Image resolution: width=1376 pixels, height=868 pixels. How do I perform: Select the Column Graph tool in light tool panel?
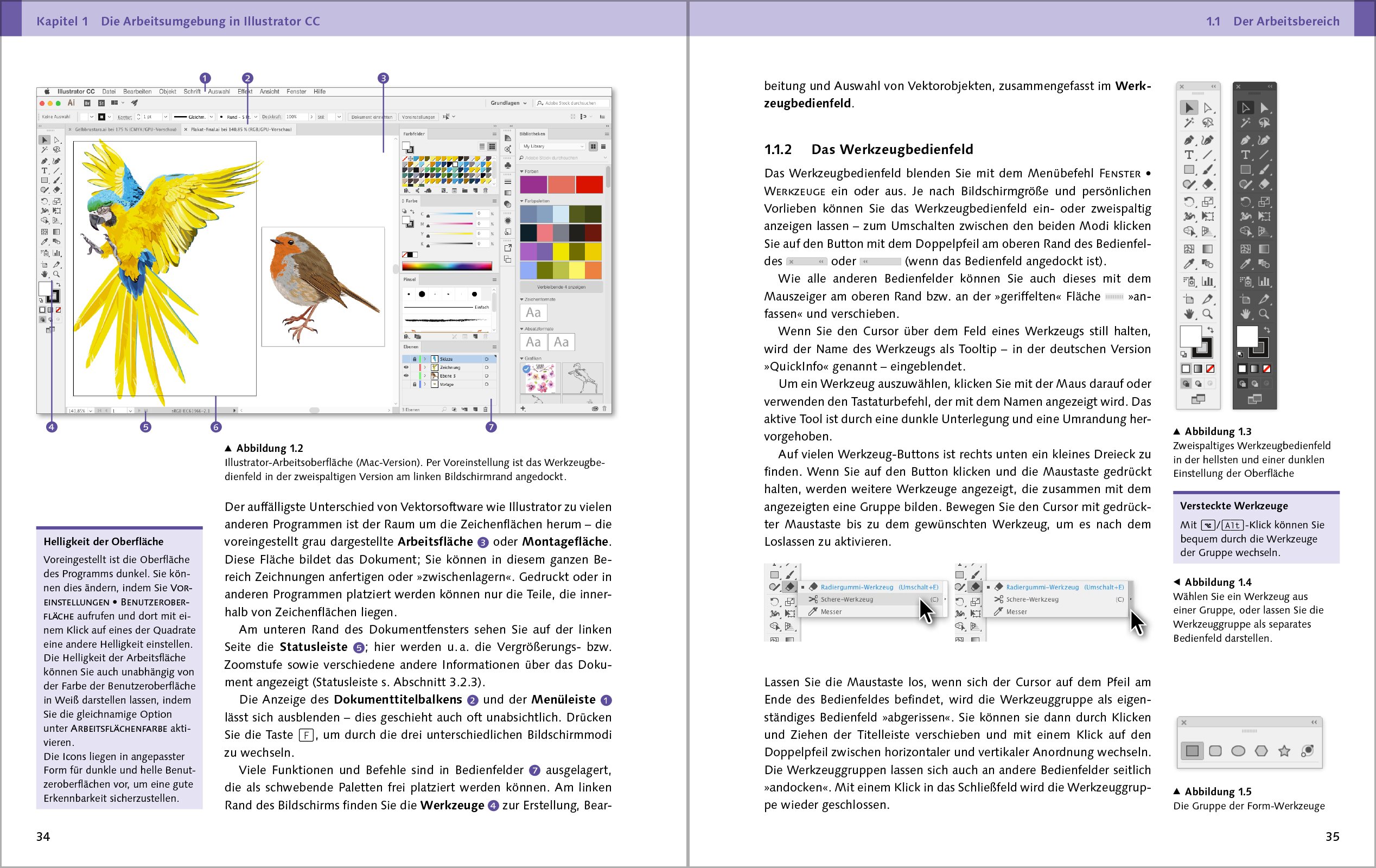[x=1207, y=281]
